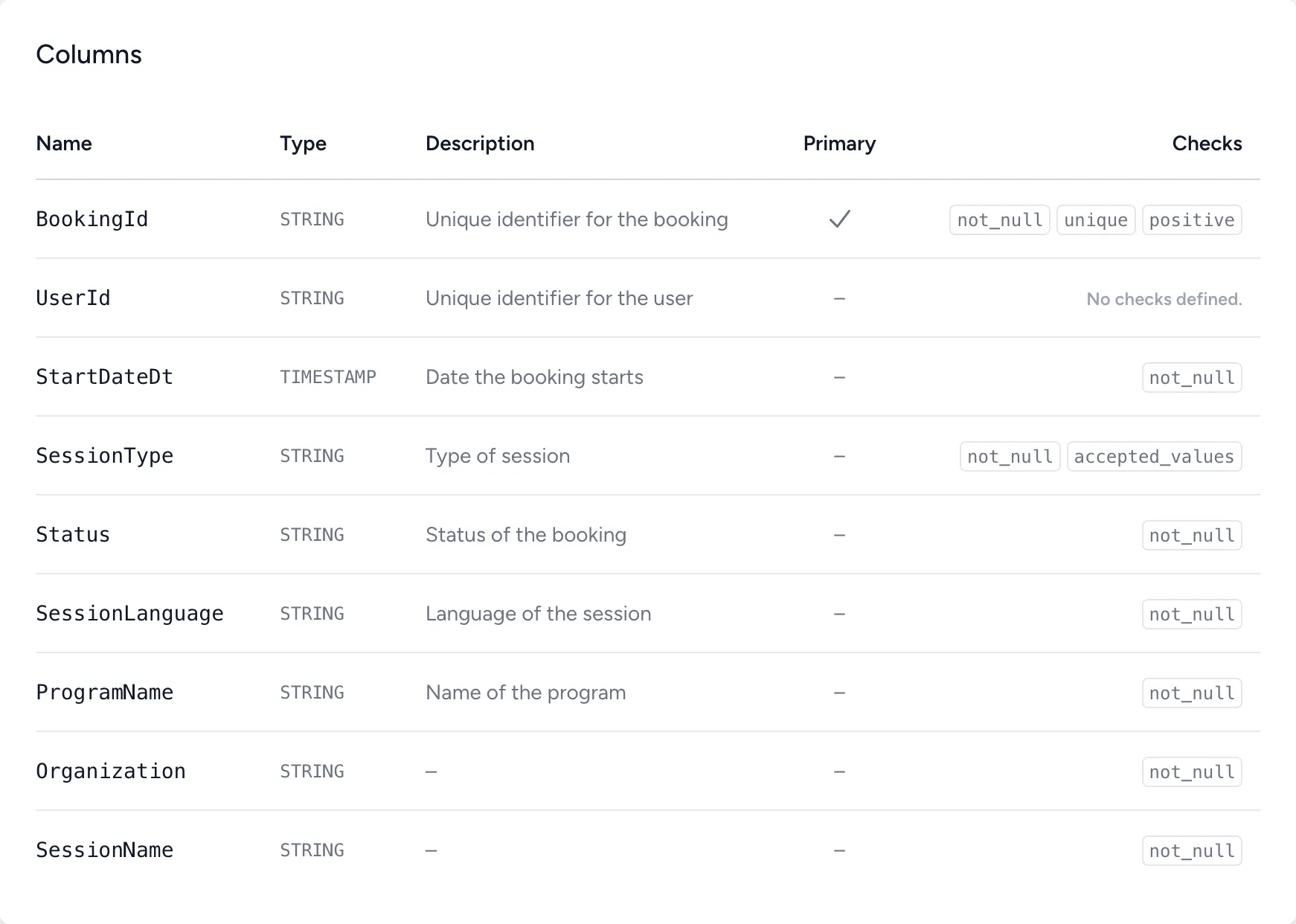Click the 'Unique identifier for the booking' description
Screen dimensions: 1296x924
[577, 219]
